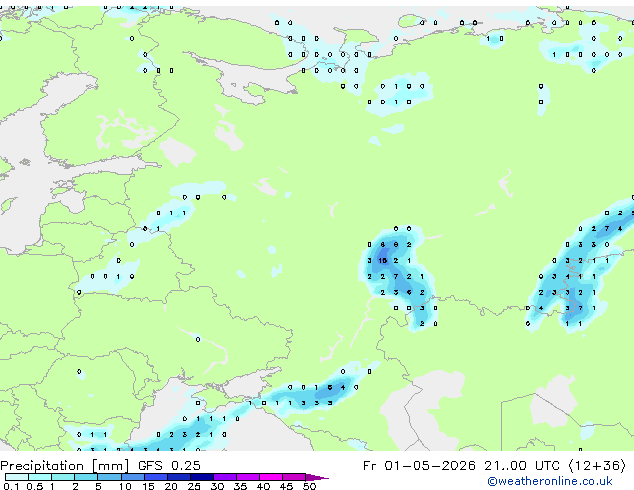
Task: Click the map value "10" in dark-blue rain core
Action: (x=383, y=261)
